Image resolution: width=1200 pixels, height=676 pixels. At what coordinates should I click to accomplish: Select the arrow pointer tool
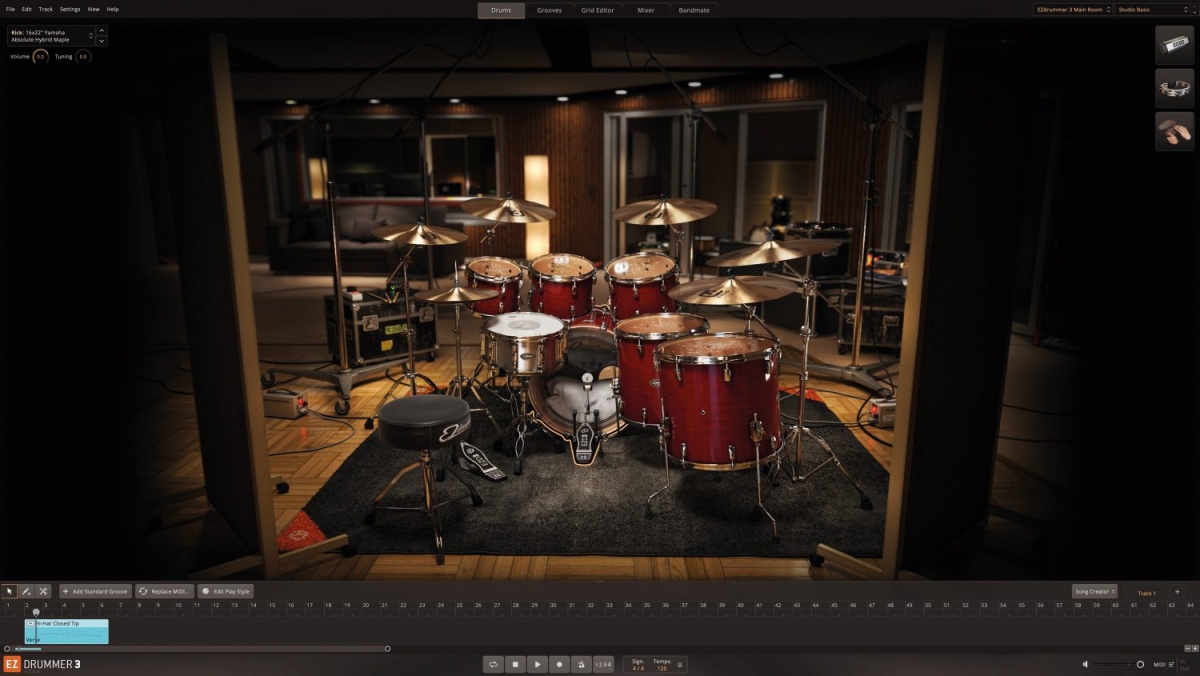point(9,591)
